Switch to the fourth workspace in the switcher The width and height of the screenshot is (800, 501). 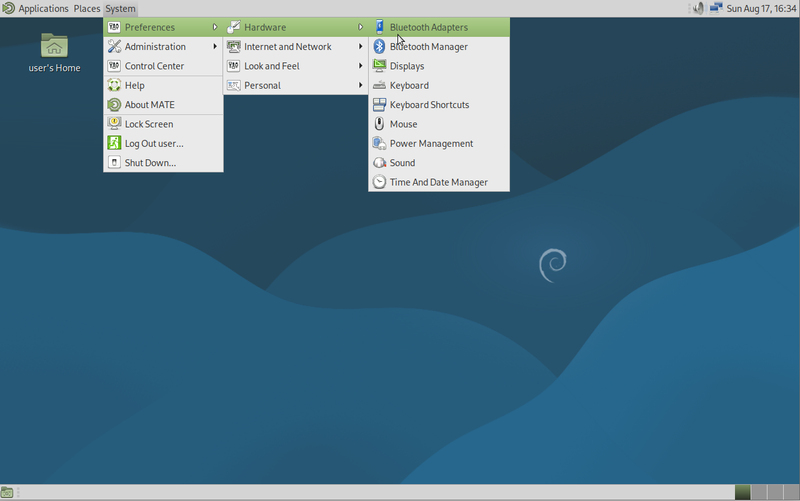[x=791, y=492]
